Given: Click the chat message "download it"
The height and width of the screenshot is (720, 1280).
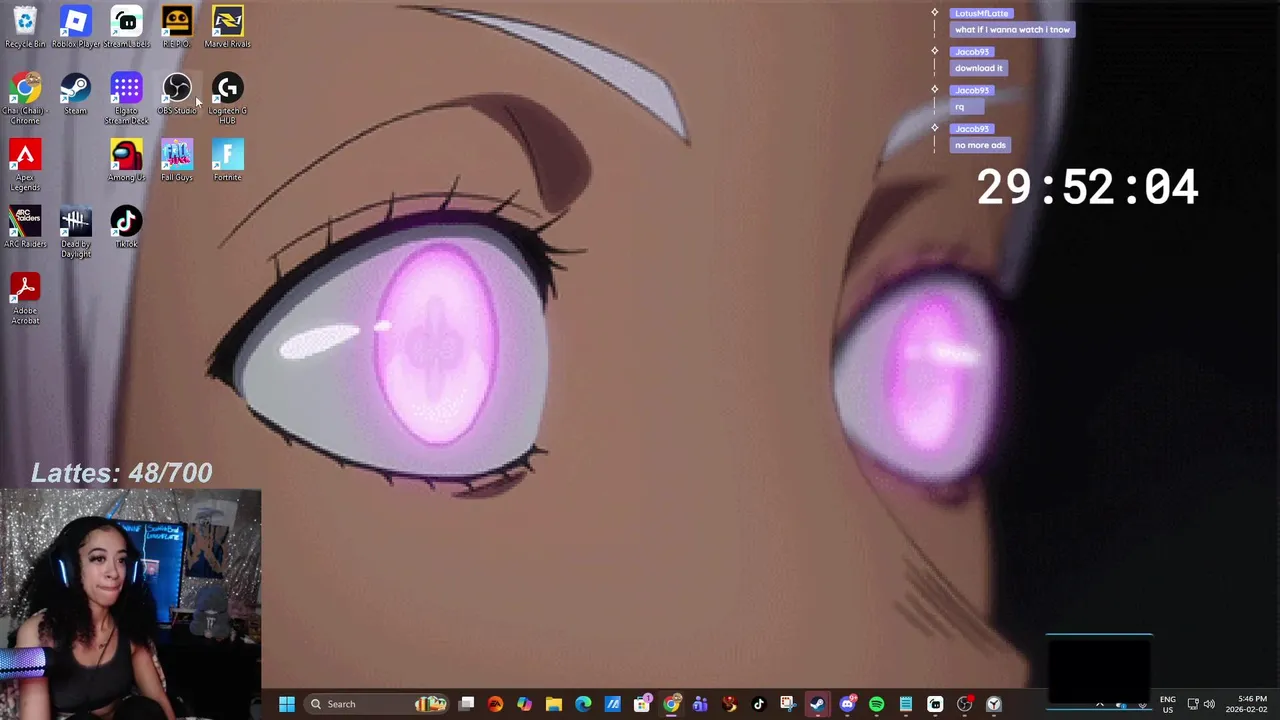Looking at the screenshot, I should click(978, 68).
